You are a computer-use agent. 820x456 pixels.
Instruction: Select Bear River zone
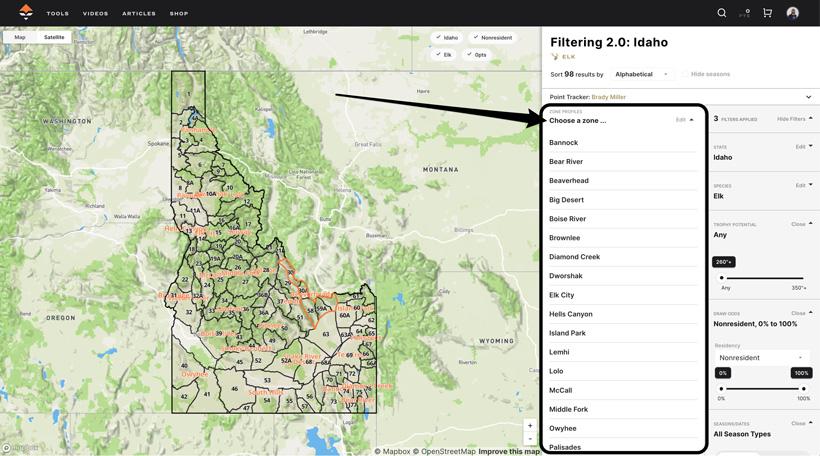coord(622,162)
